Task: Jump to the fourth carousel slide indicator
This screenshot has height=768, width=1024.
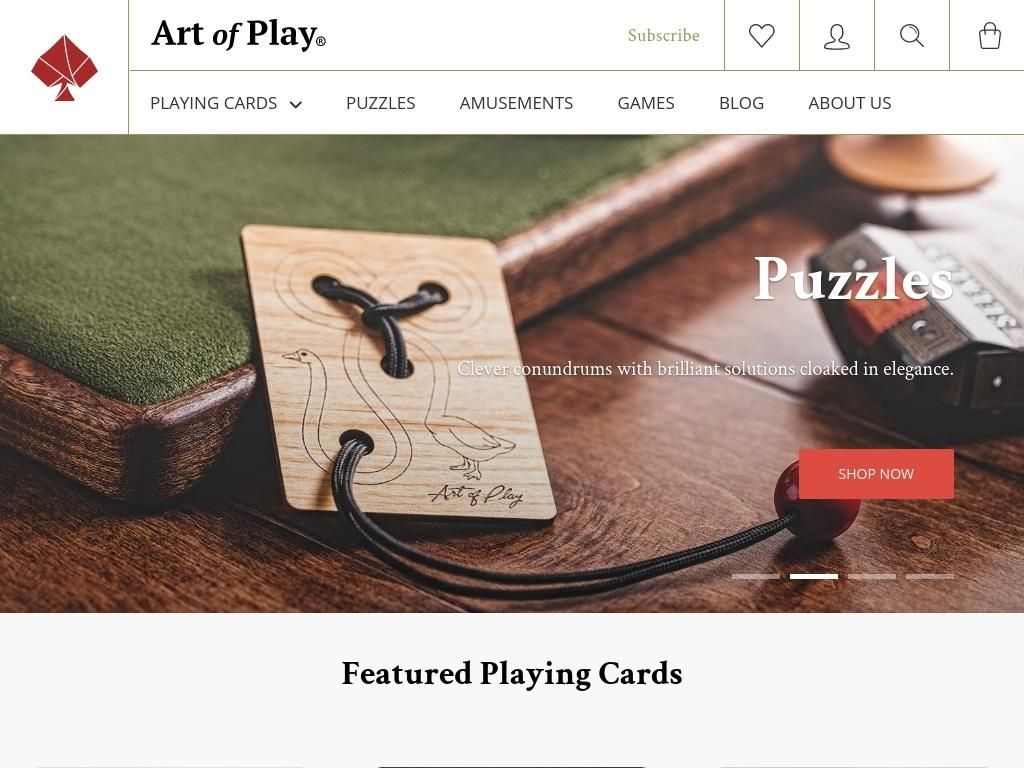Action: click(x=930, y=577)
